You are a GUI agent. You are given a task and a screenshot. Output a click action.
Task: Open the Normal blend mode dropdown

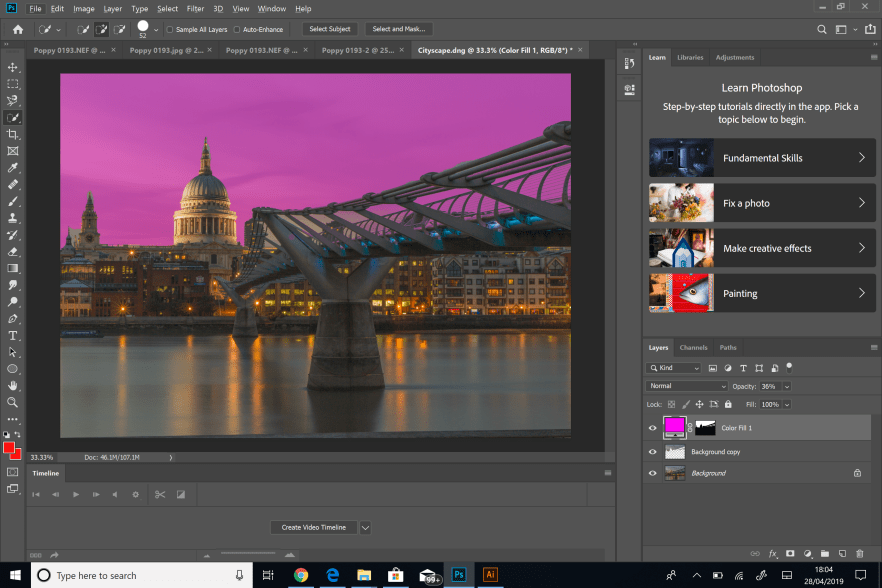point(687,386)
